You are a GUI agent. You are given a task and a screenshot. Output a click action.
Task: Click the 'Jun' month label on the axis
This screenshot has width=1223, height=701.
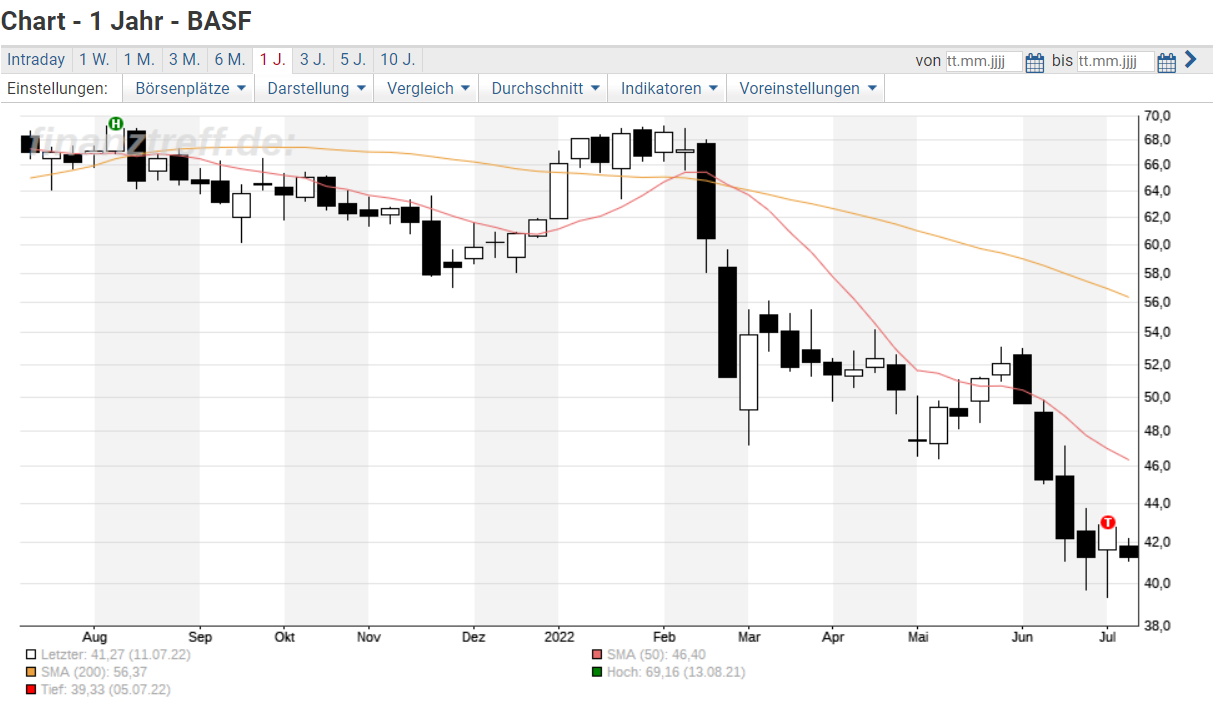1023,637
